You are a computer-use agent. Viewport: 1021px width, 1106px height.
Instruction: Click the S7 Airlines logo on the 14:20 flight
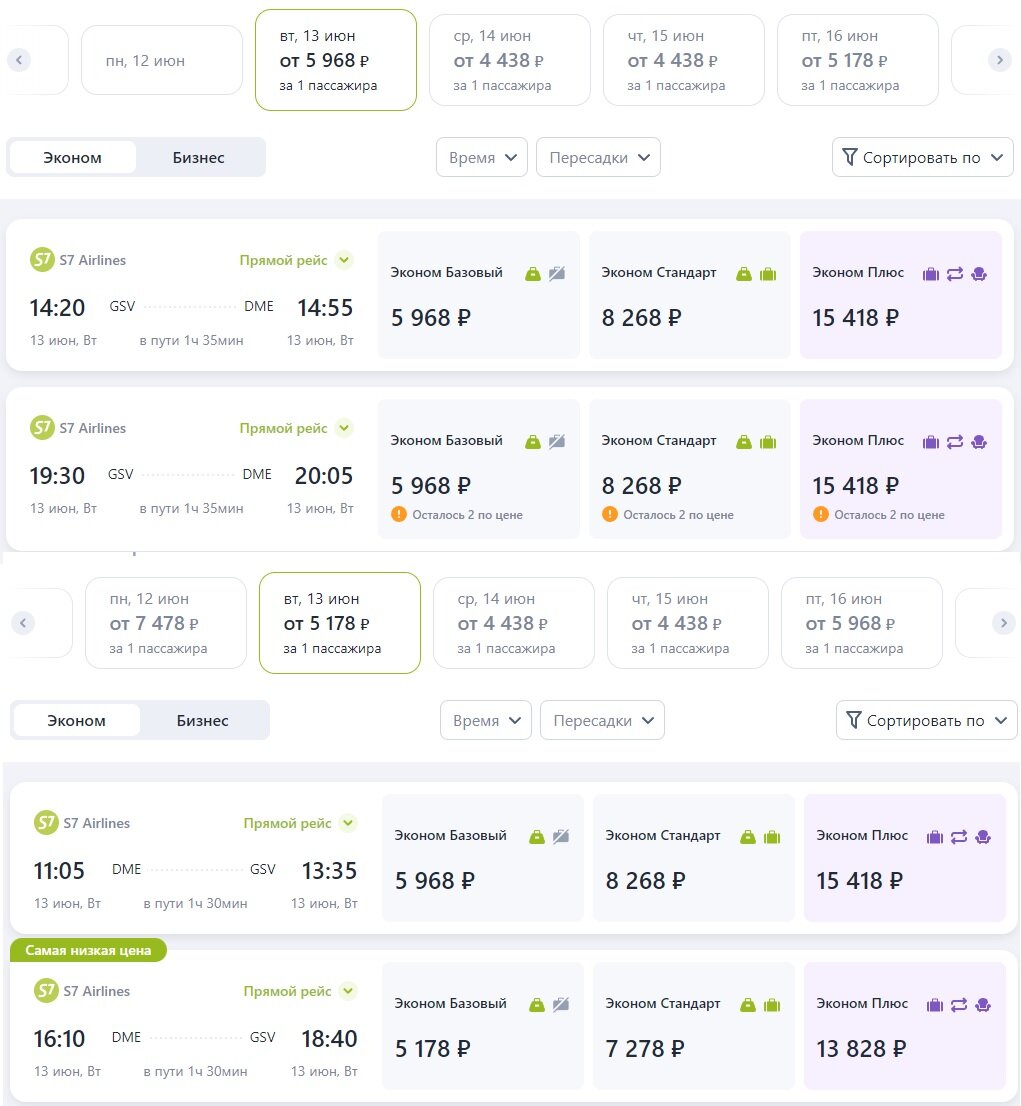[42, 260]
